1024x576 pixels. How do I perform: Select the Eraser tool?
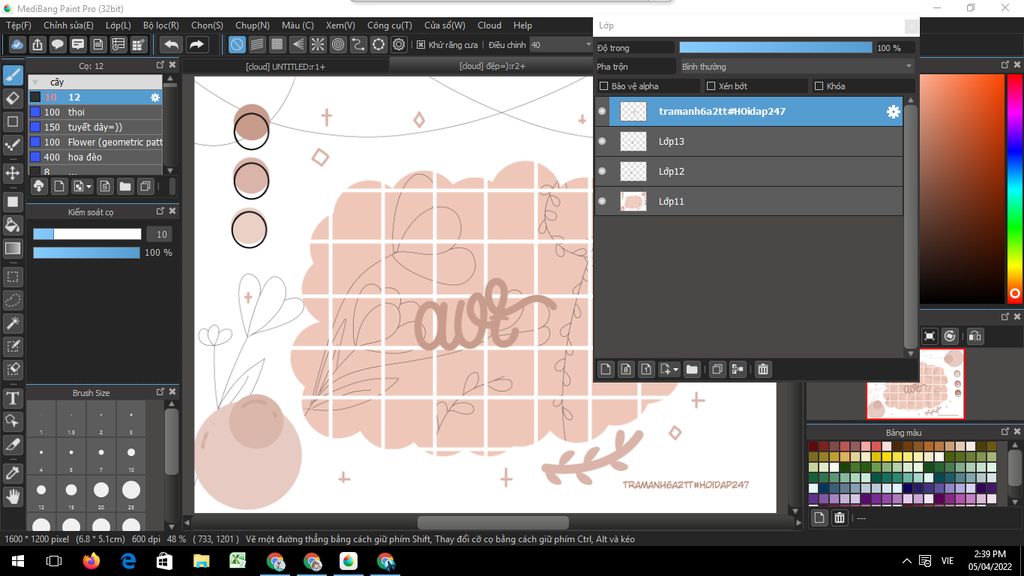(13, 99)
